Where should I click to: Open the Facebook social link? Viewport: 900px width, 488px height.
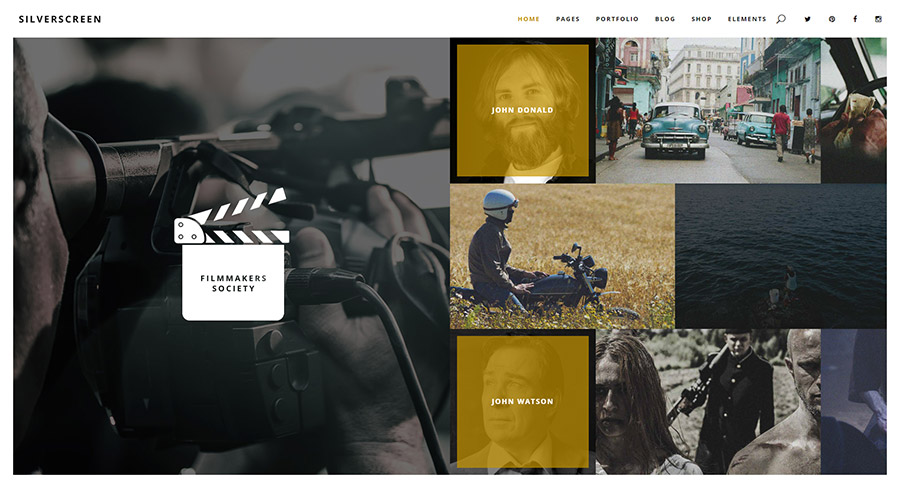pos(855,19)
